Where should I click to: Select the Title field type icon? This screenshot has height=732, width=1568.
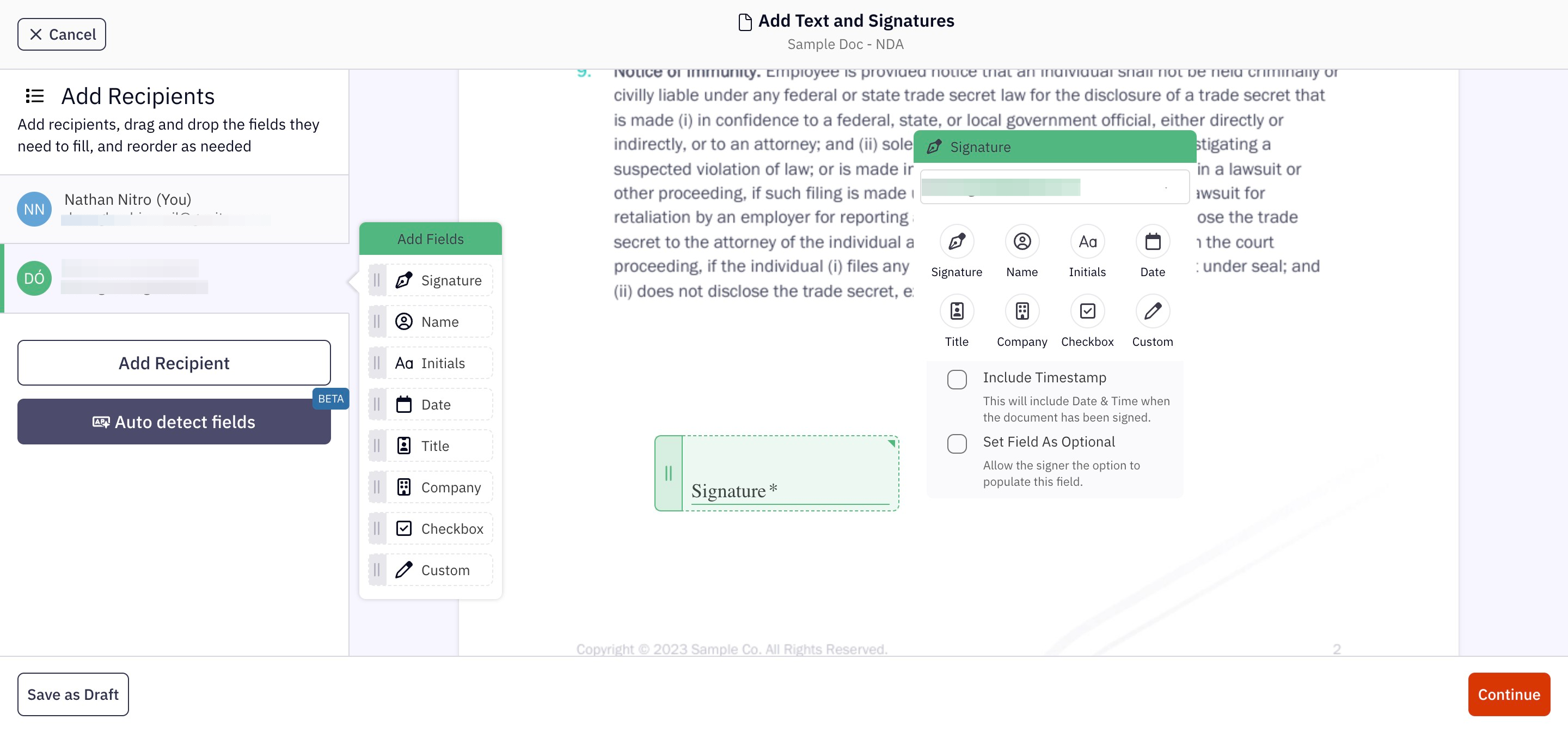tap(956, 310)
